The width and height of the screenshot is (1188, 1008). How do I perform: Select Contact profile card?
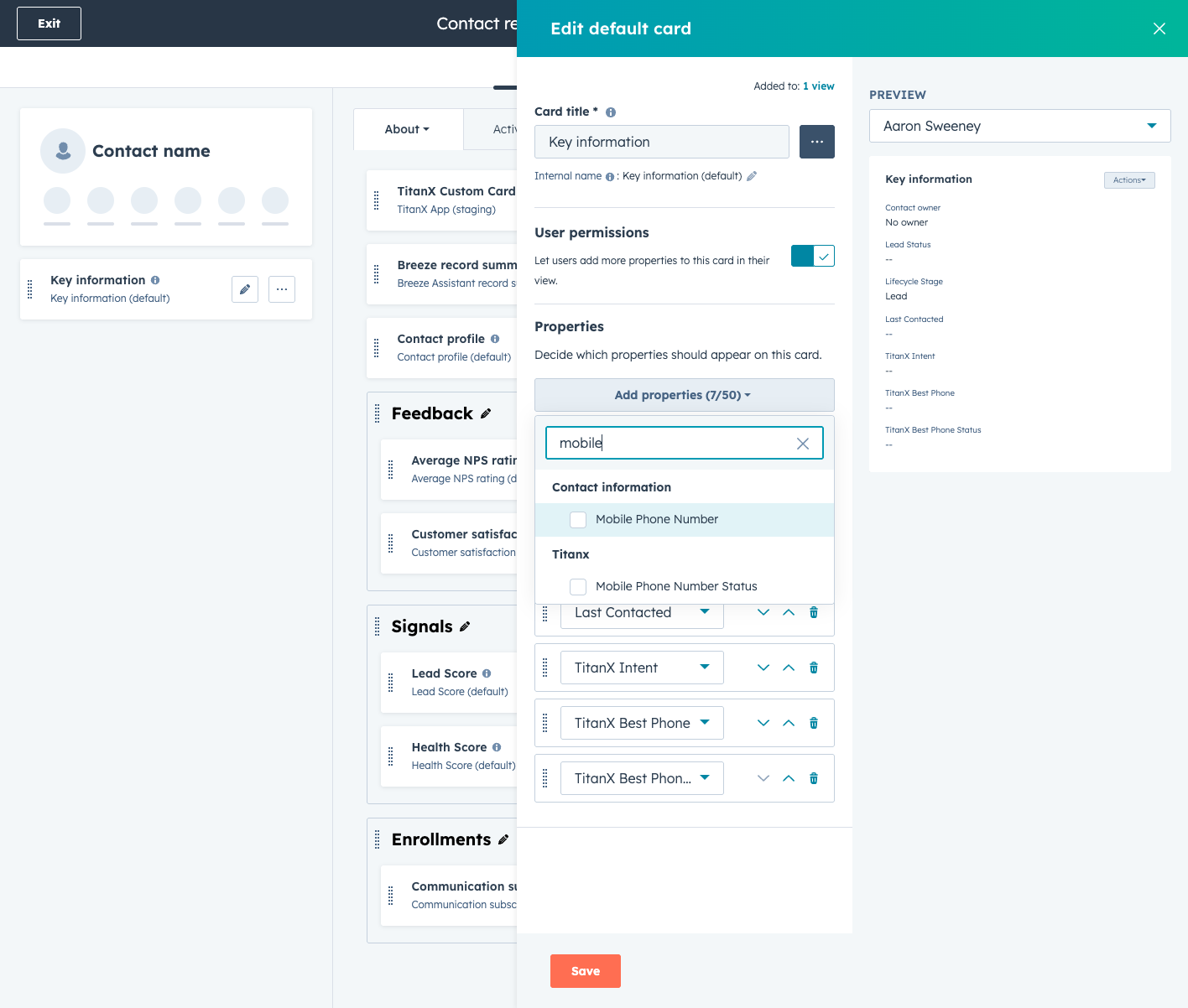click(442, 348)
